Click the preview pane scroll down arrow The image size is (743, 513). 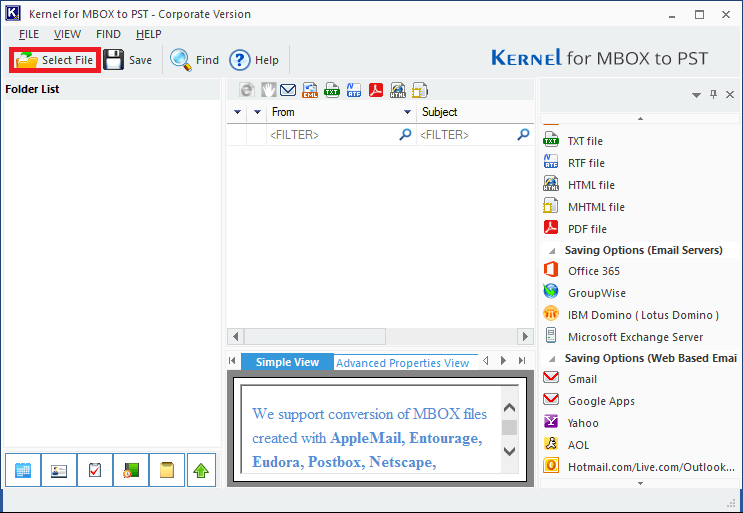click(x=509, y=451)
